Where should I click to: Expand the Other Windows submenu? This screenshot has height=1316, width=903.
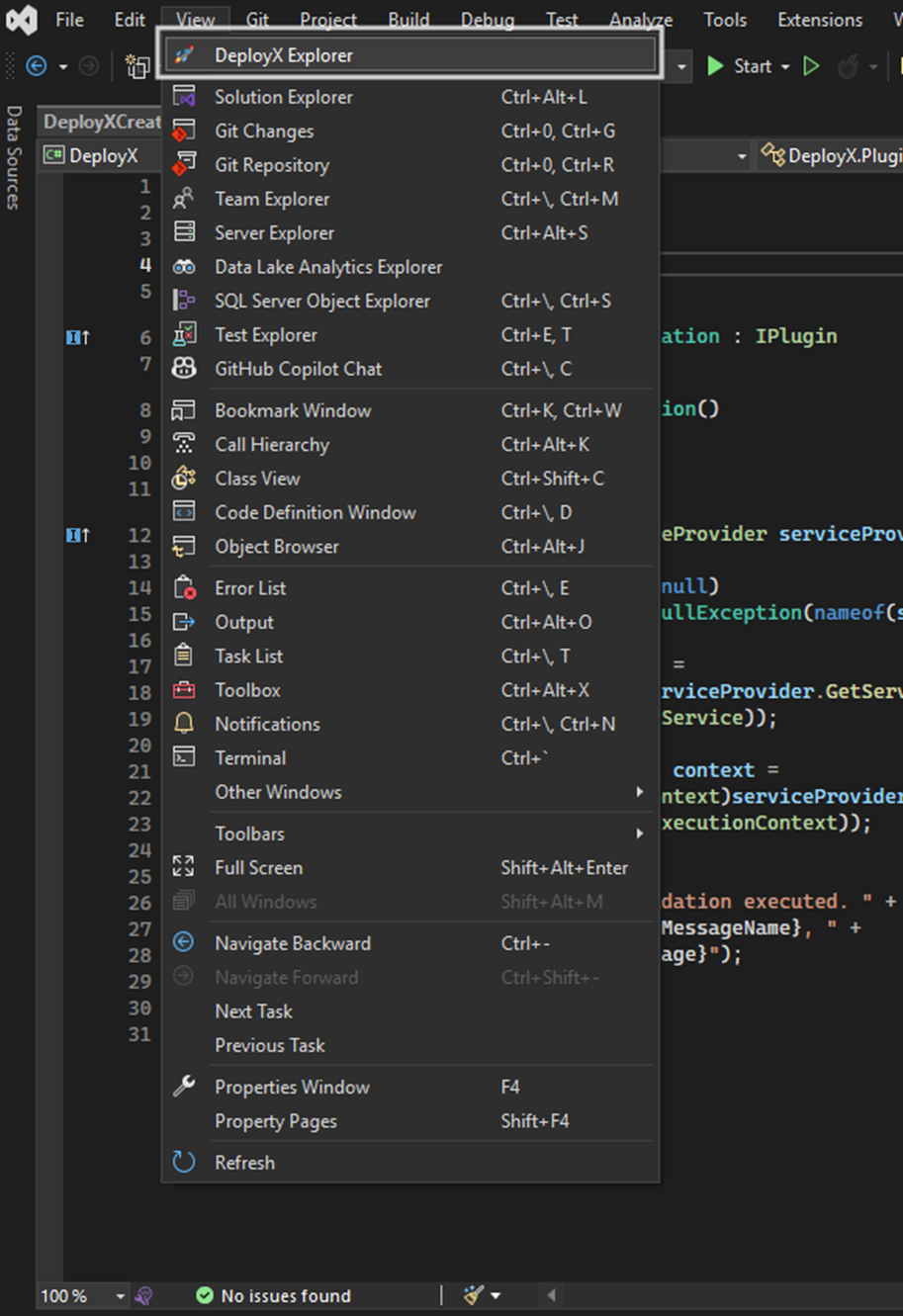[410, 792]
